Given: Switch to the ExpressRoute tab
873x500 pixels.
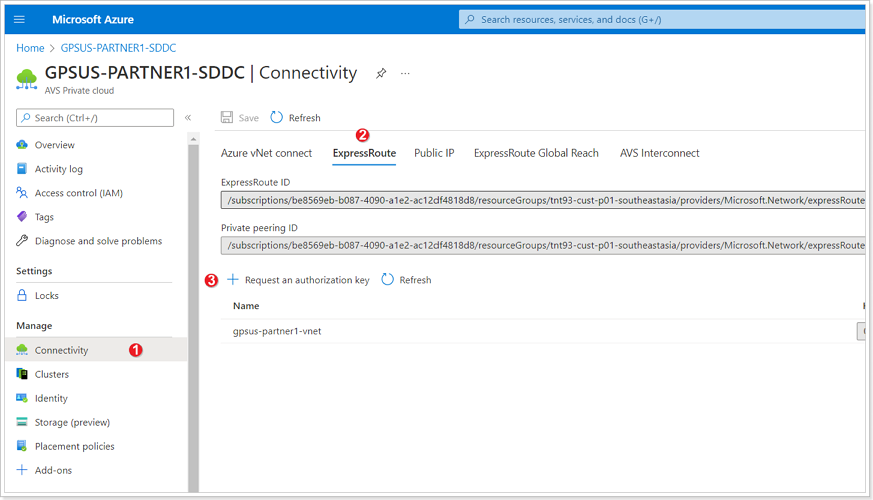Looking at the screenshot, I should pyautogui.click(x=364, y=153).
